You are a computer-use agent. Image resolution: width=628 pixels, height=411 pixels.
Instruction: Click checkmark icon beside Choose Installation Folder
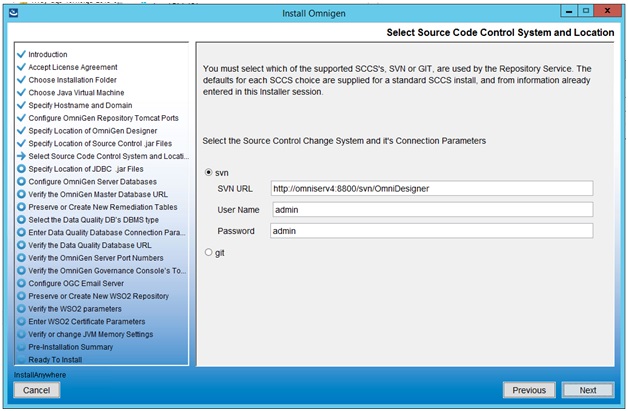coord(22,80)
